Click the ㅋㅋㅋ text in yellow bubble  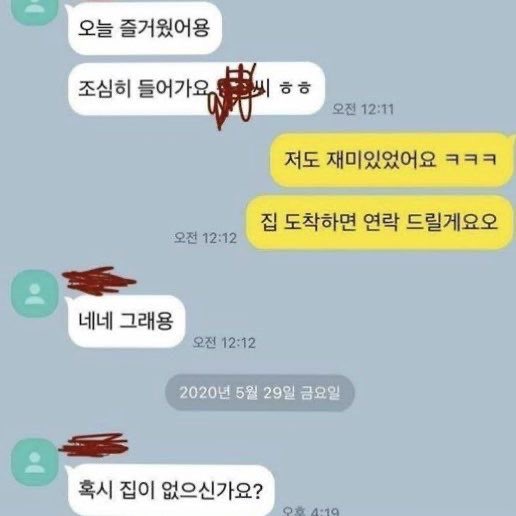[x=471, y=159]
